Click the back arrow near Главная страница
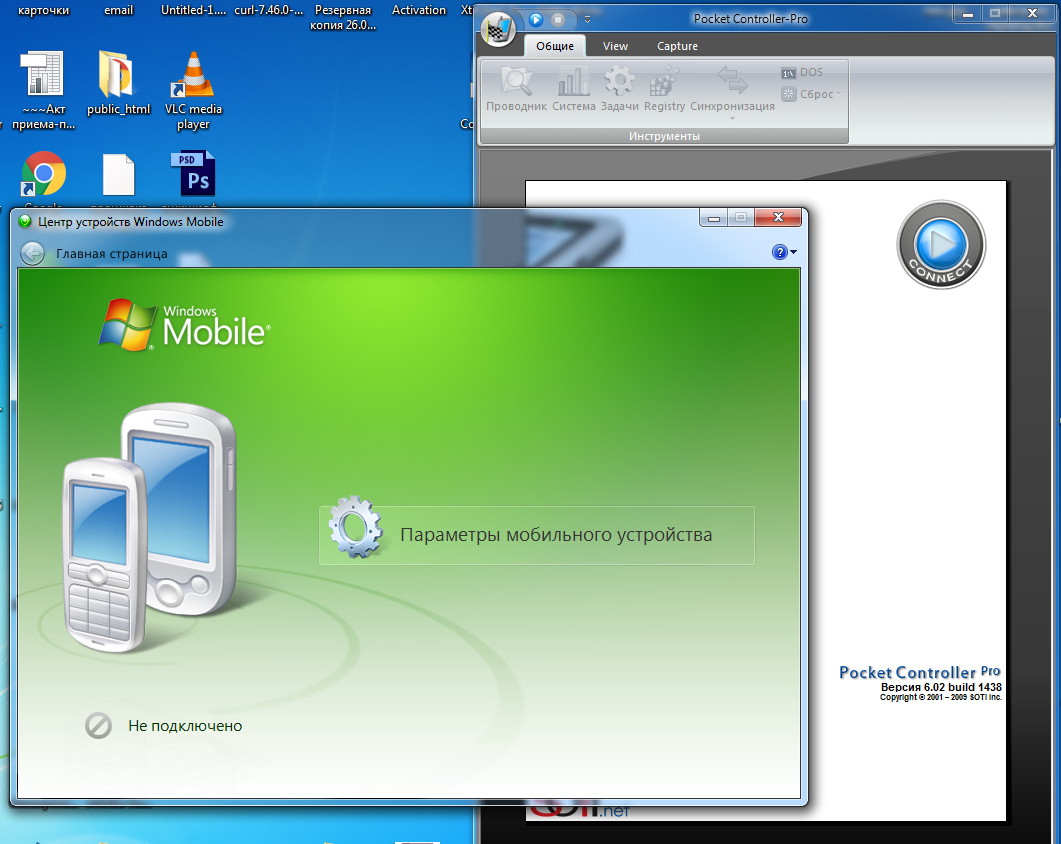Viewport: 1061px width, 844px height. click(x=32, y=254)
